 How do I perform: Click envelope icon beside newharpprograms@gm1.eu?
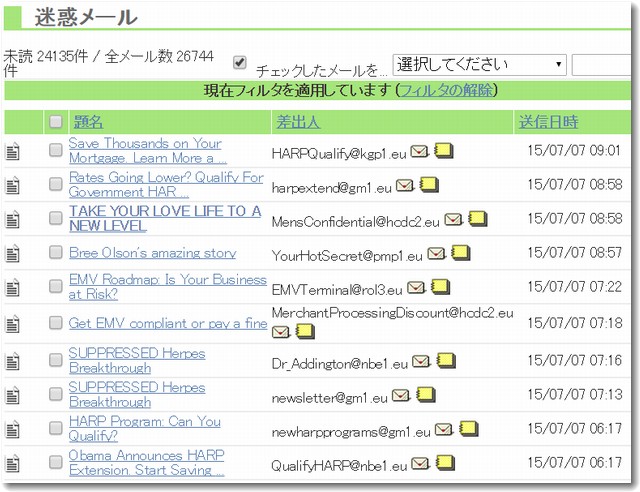(444, 429)
